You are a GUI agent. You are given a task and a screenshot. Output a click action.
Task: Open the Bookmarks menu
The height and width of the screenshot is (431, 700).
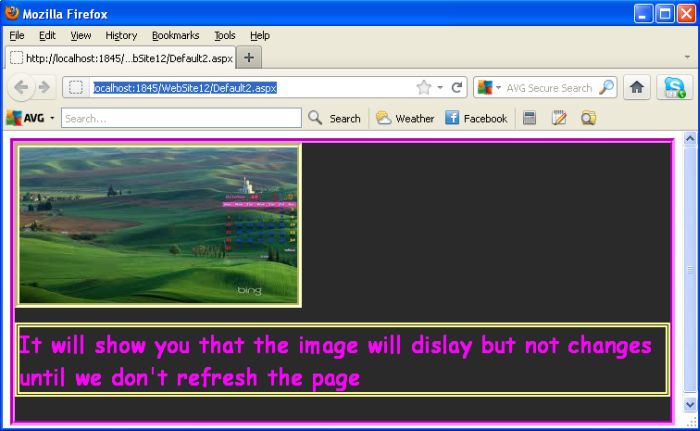coord(175,35)
